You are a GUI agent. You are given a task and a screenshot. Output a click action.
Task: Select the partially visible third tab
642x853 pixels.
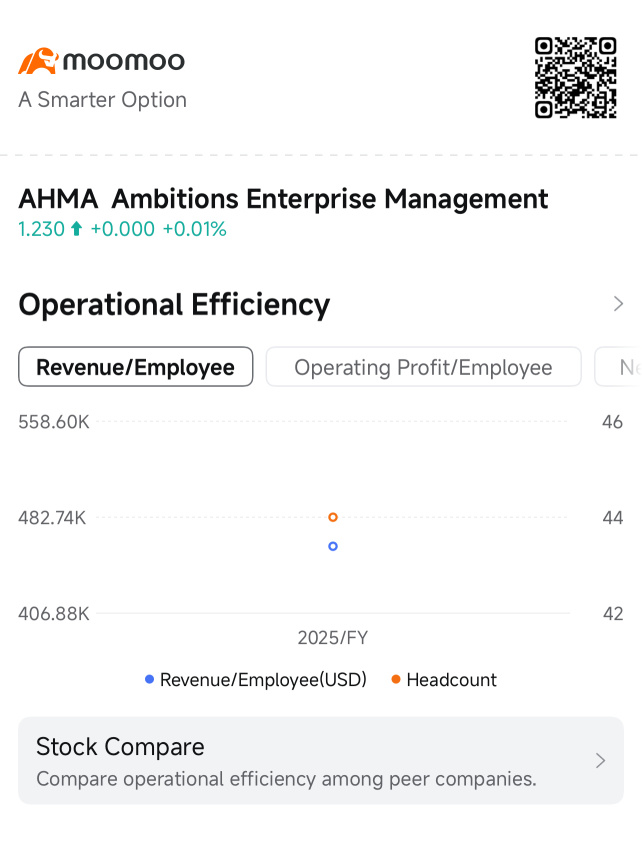[x=619, y=367]
